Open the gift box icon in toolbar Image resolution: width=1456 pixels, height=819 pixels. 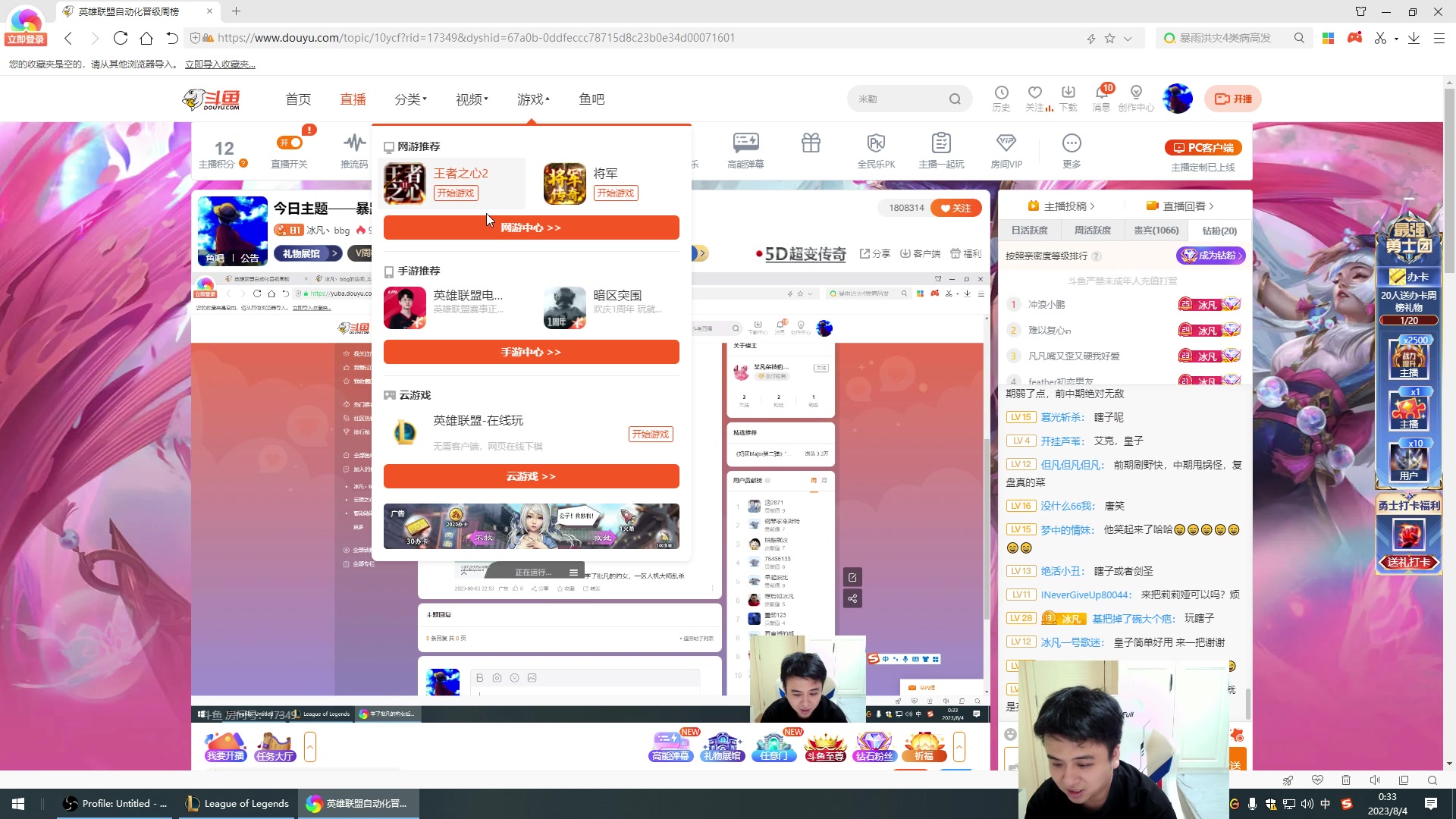click(x=811, y=143)
